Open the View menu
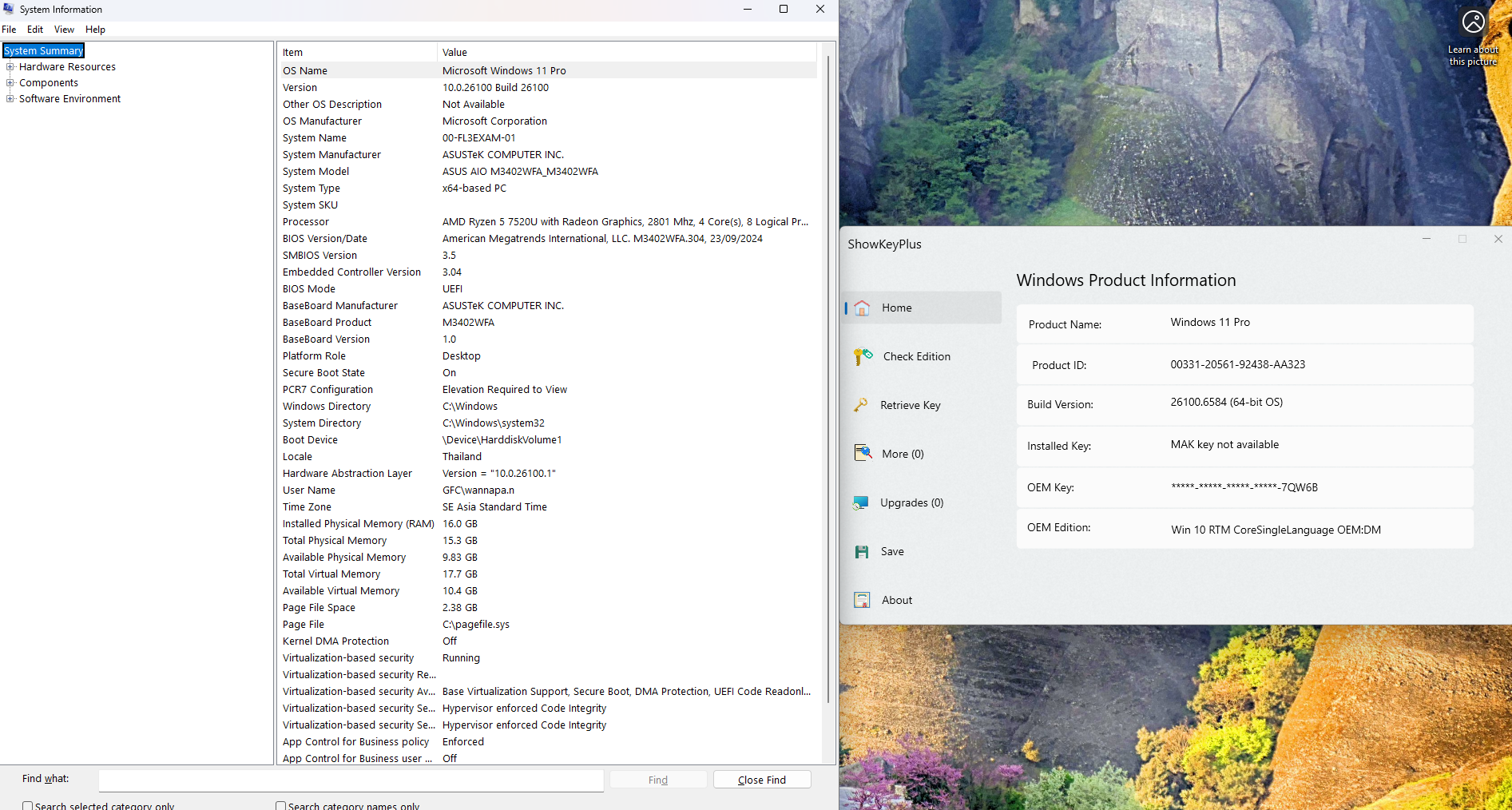 64,30
